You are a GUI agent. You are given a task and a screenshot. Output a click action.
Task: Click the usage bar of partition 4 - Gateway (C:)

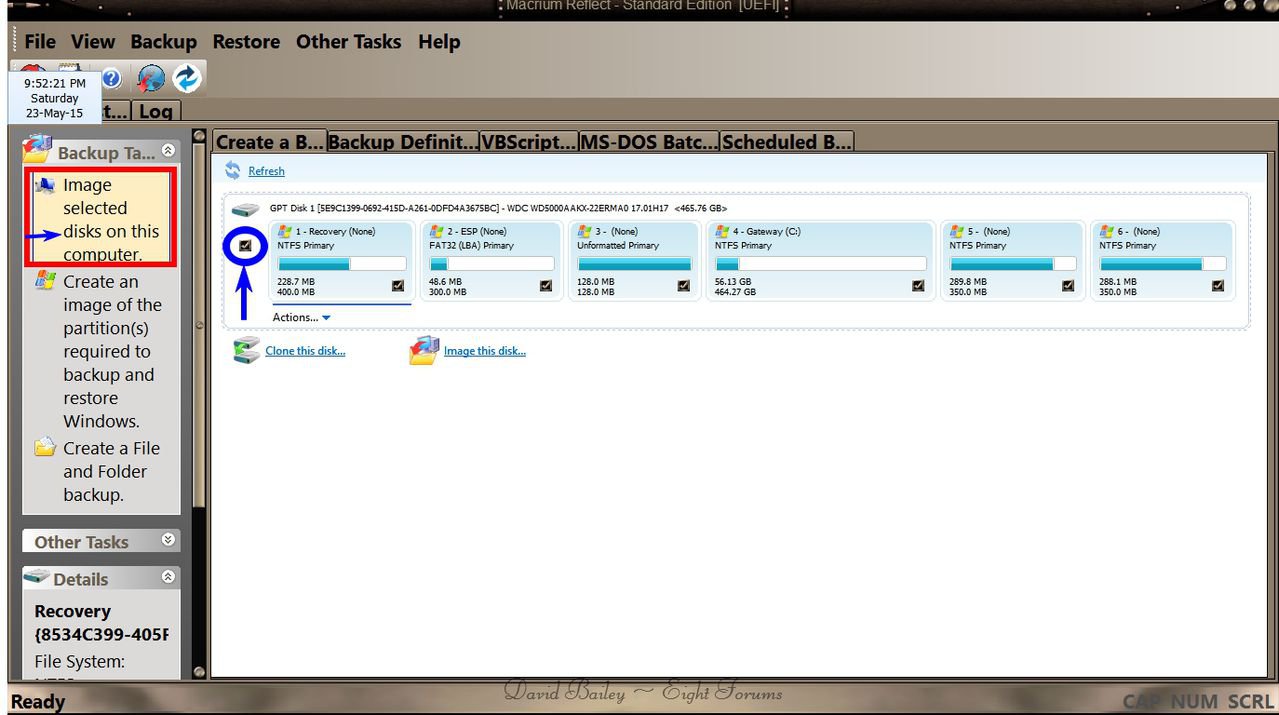pyautogui.click(x=820, y=264)
